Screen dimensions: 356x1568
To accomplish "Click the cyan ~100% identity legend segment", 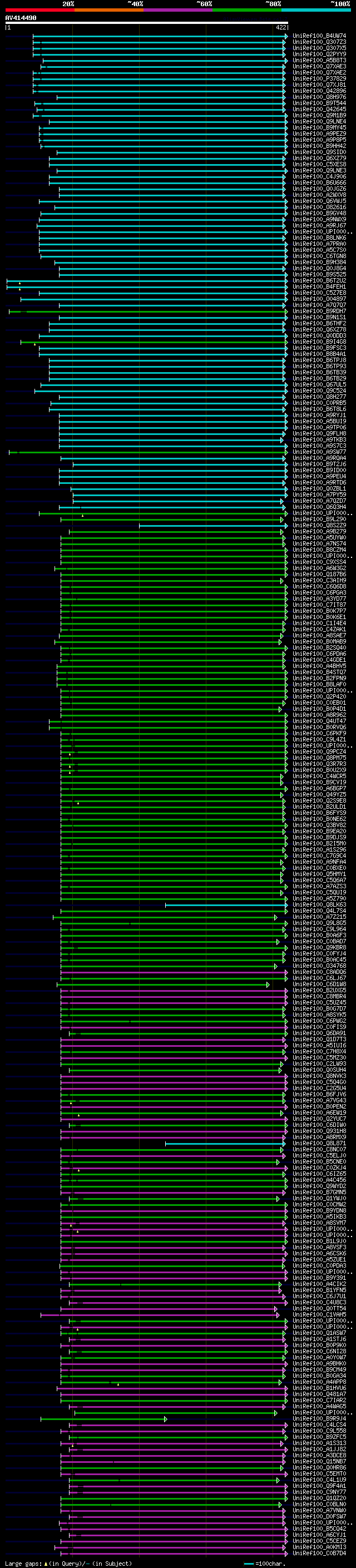I will 317,10.
